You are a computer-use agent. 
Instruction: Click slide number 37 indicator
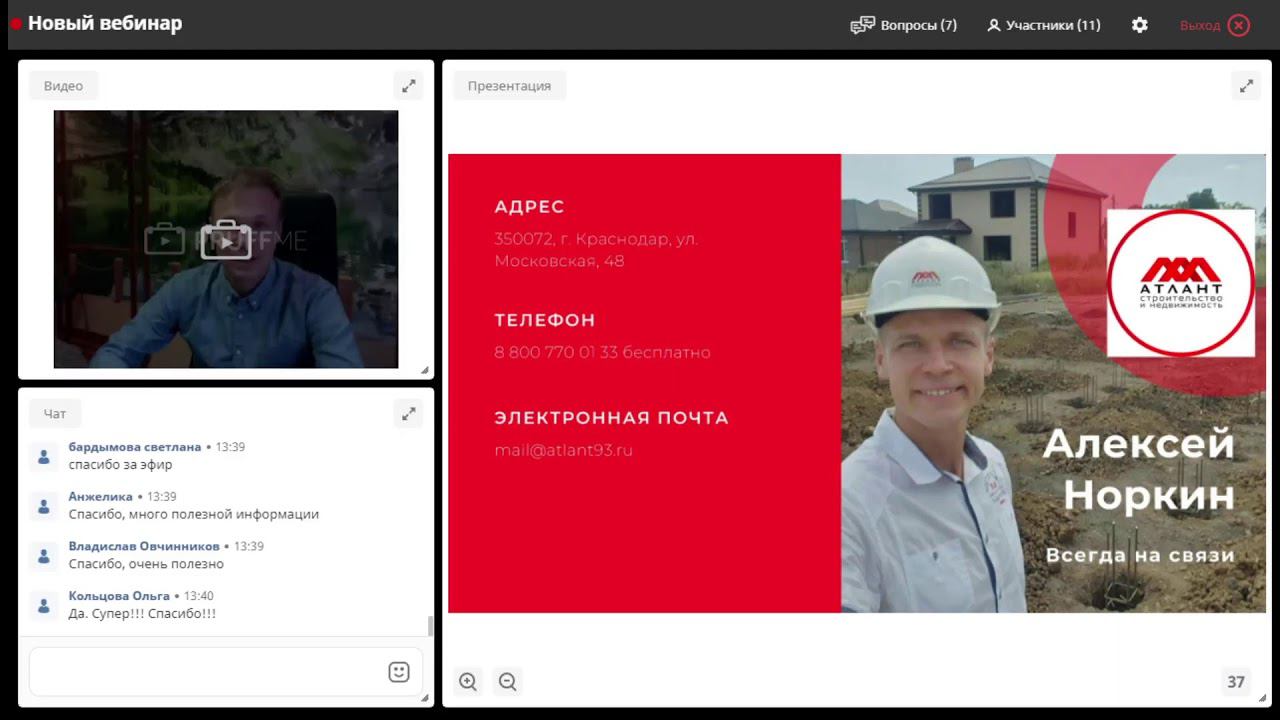pos(1236,682)
